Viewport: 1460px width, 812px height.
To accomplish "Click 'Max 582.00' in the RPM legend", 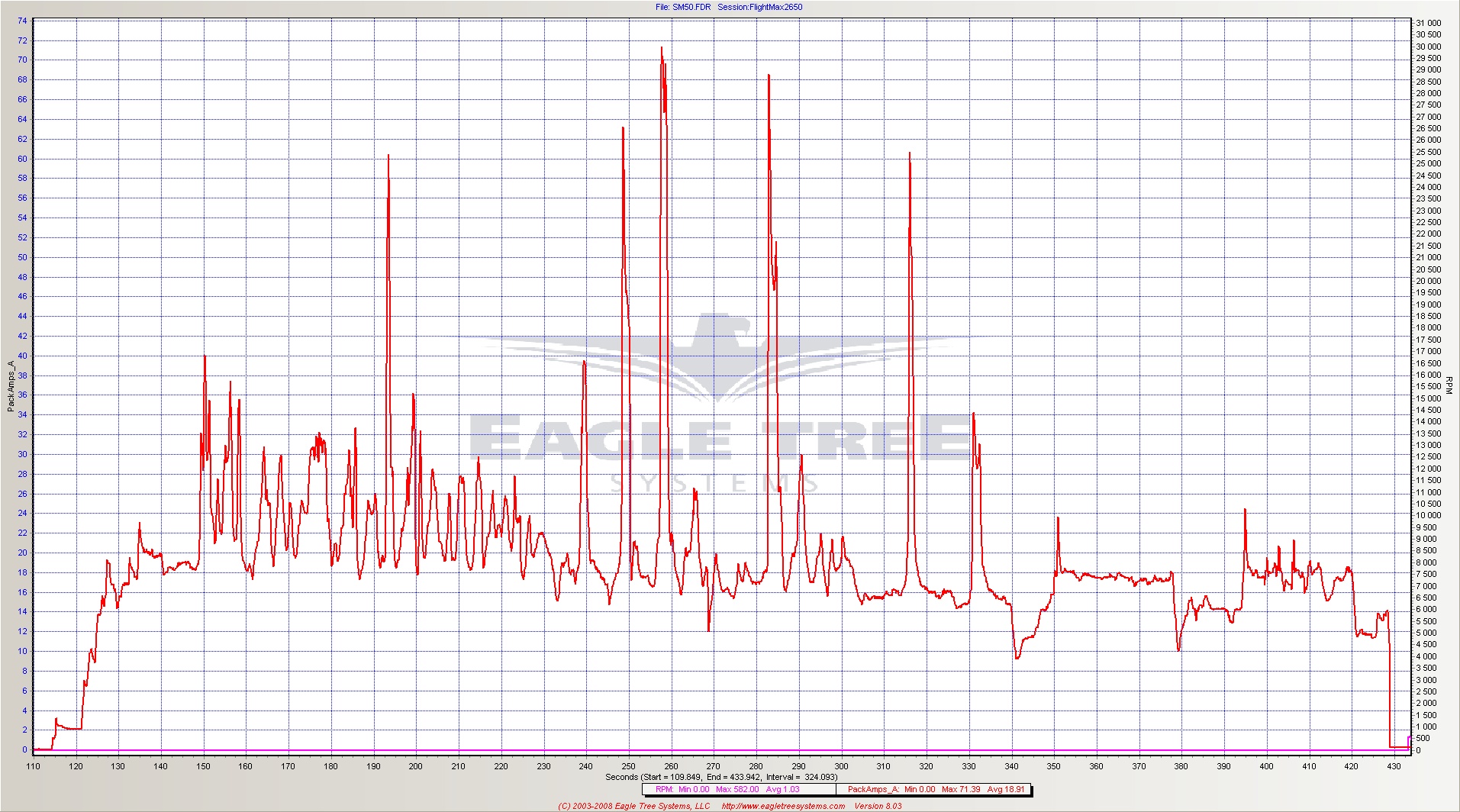I will [737, 789].
